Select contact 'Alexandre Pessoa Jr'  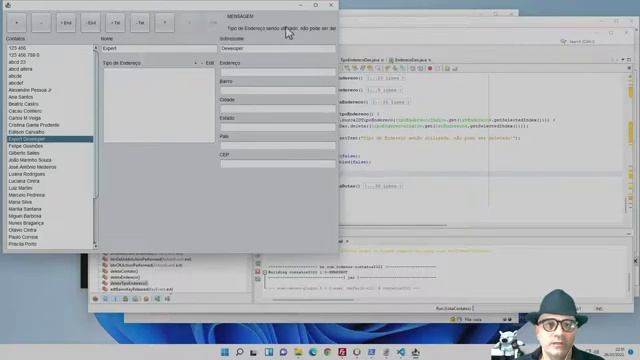click(x=50, y=90)
